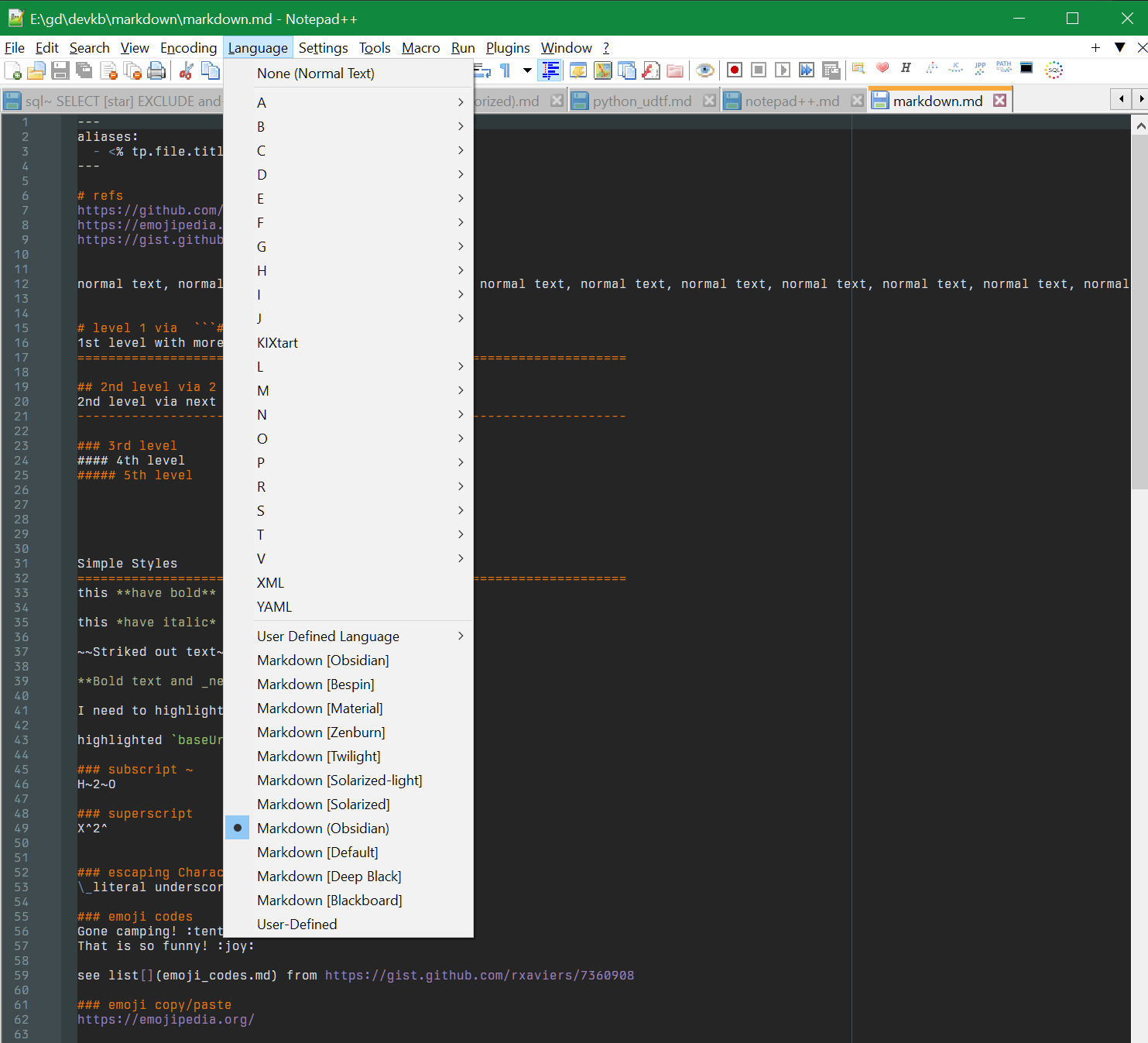Click the JPP plugin toolbar icon
Viewport: 1148px width, 1043px height.
click(980, 68)
